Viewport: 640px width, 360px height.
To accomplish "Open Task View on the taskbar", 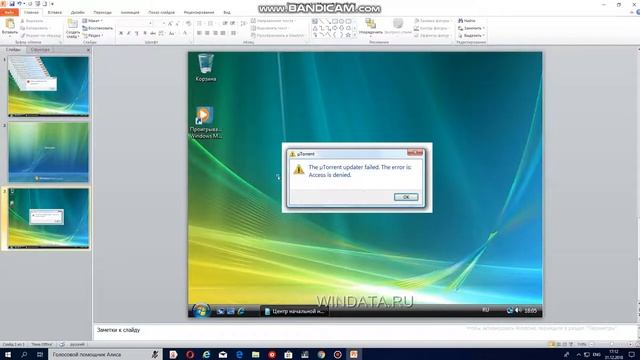I will click(40, 355).
